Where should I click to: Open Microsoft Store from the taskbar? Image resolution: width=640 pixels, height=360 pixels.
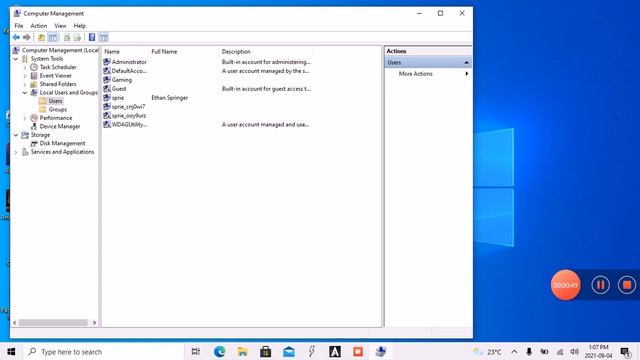click(266, 351)
